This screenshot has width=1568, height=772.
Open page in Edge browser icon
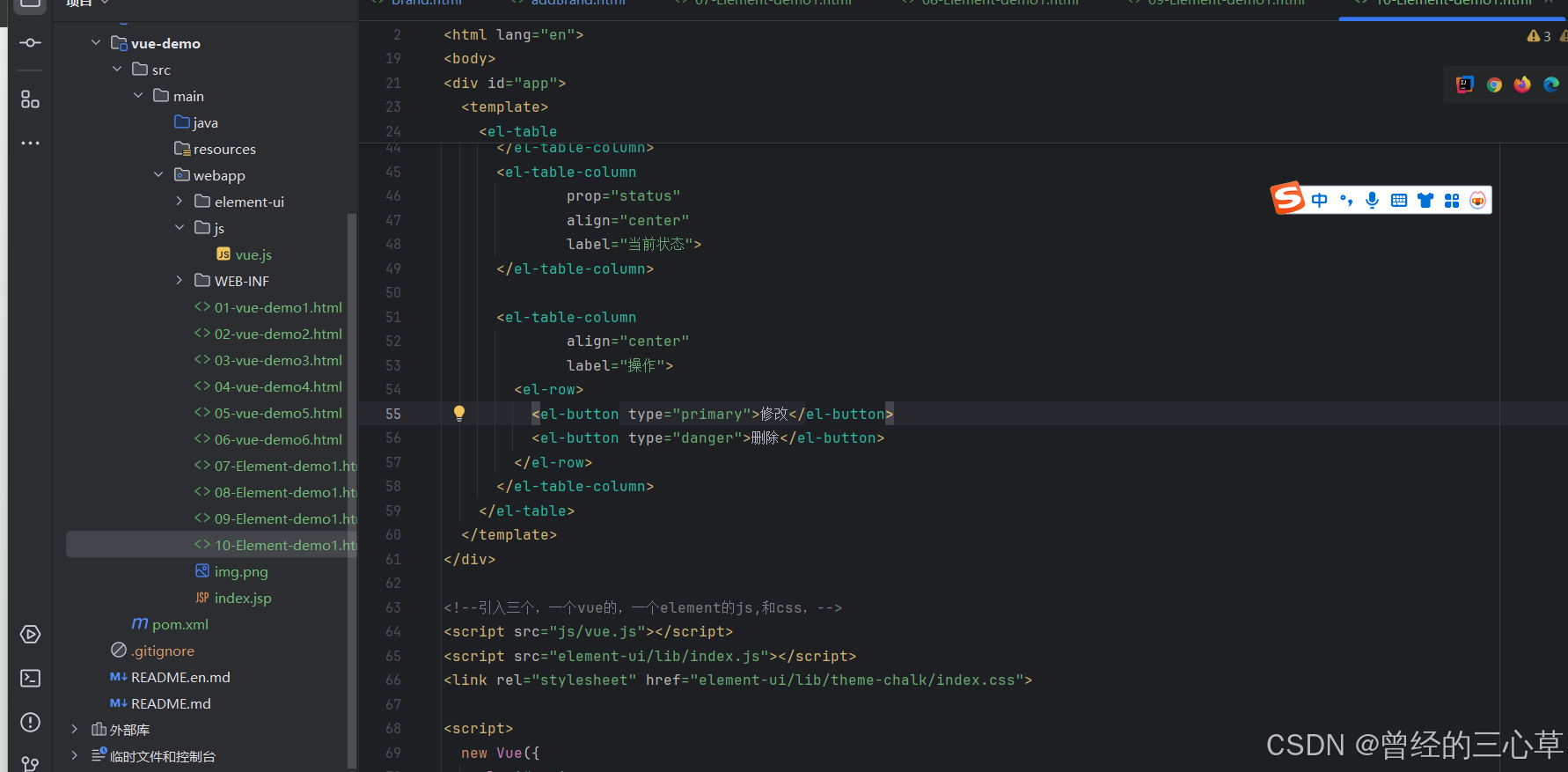pyautogui.click(x=1551, y=85)
